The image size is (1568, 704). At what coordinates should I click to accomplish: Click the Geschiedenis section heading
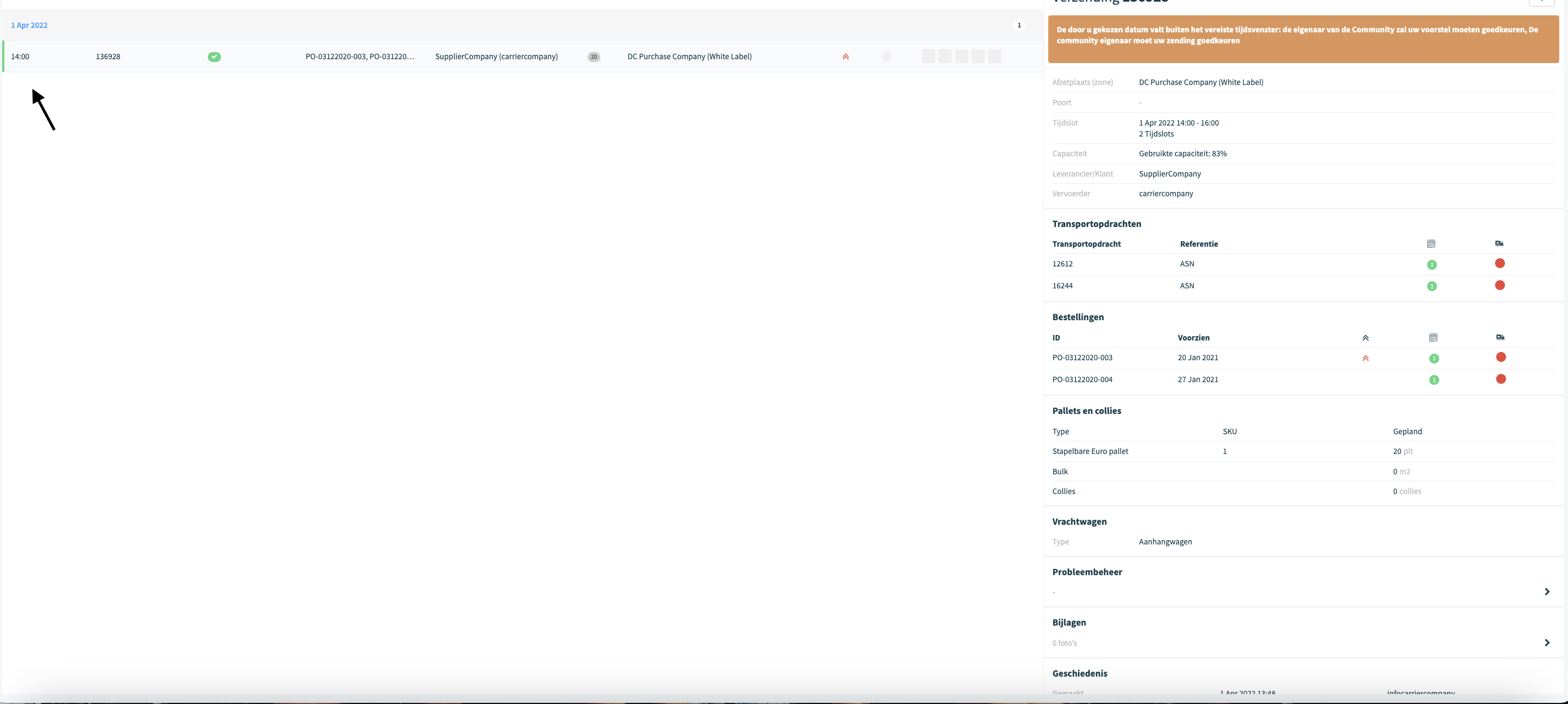tap(1080, 673)
